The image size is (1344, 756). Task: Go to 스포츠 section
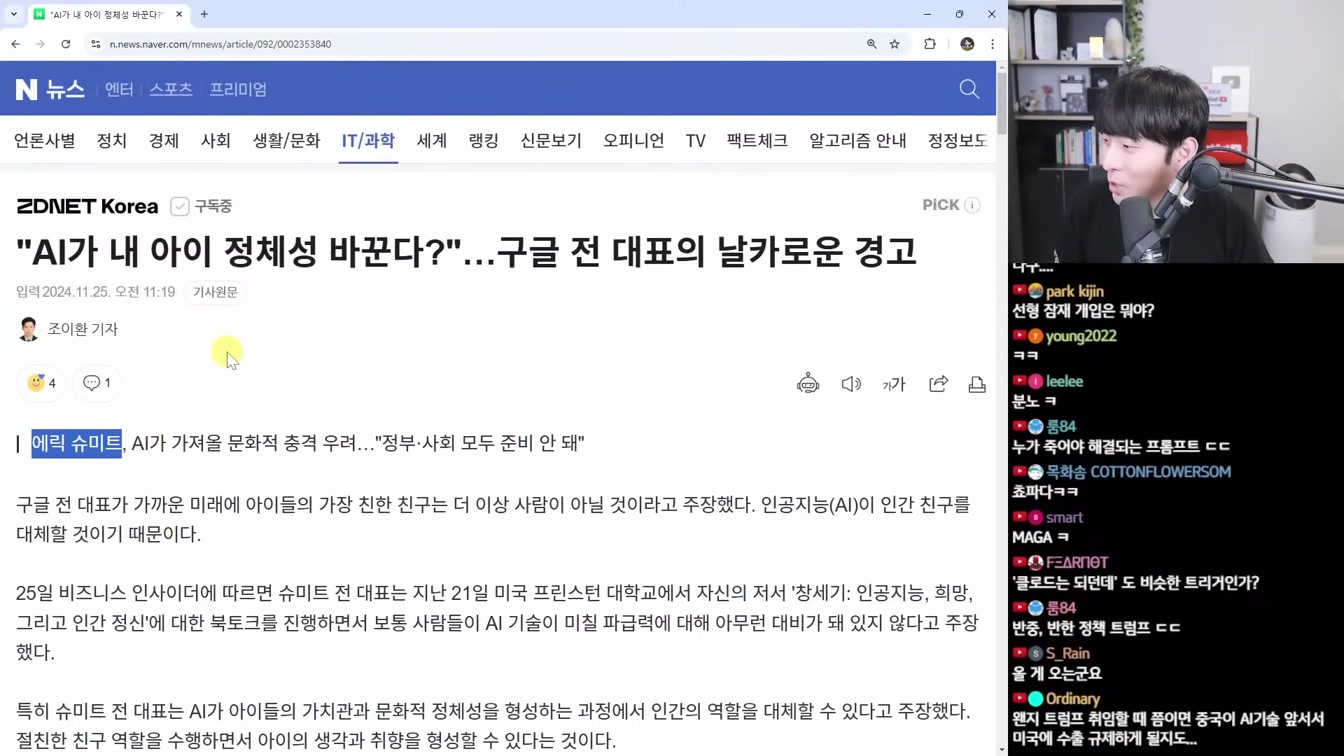pyautogui.click(x=171, y=89)
